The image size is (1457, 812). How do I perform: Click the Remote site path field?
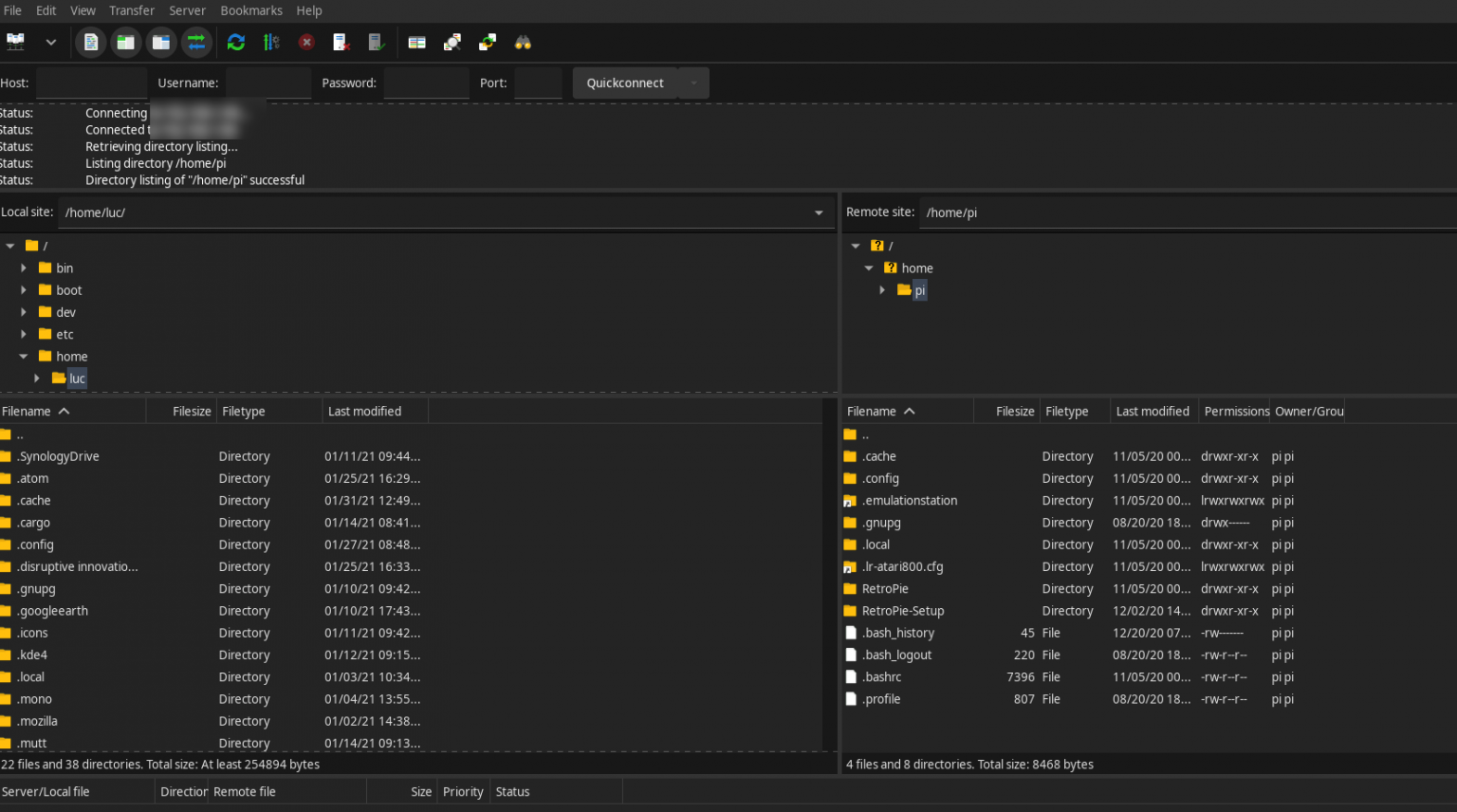pyautogui.click(x=1188, y=212)
